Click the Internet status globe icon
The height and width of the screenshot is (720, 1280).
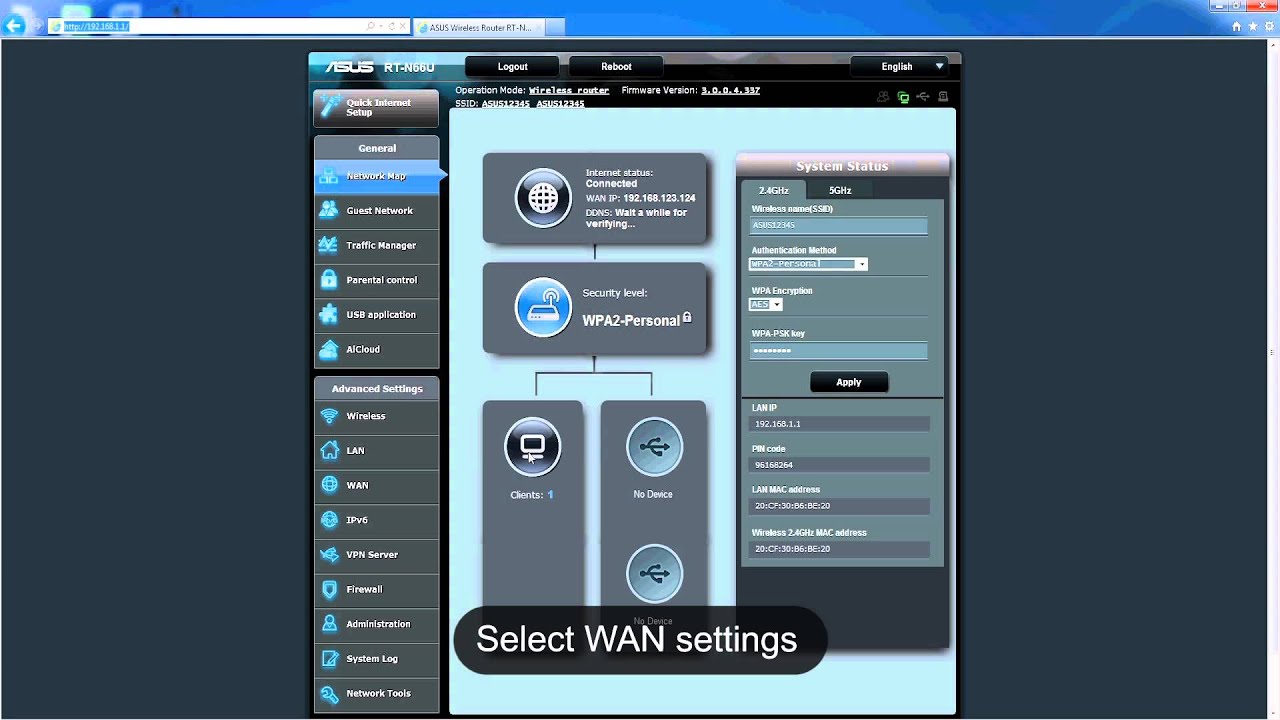(x=543, y=197)
